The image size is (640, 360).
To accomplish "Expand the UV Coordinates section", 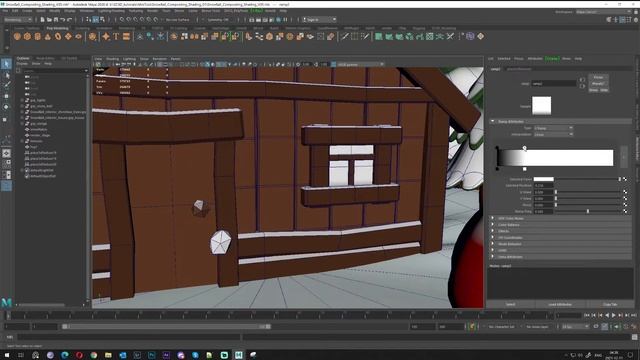I will coord(493,238).
